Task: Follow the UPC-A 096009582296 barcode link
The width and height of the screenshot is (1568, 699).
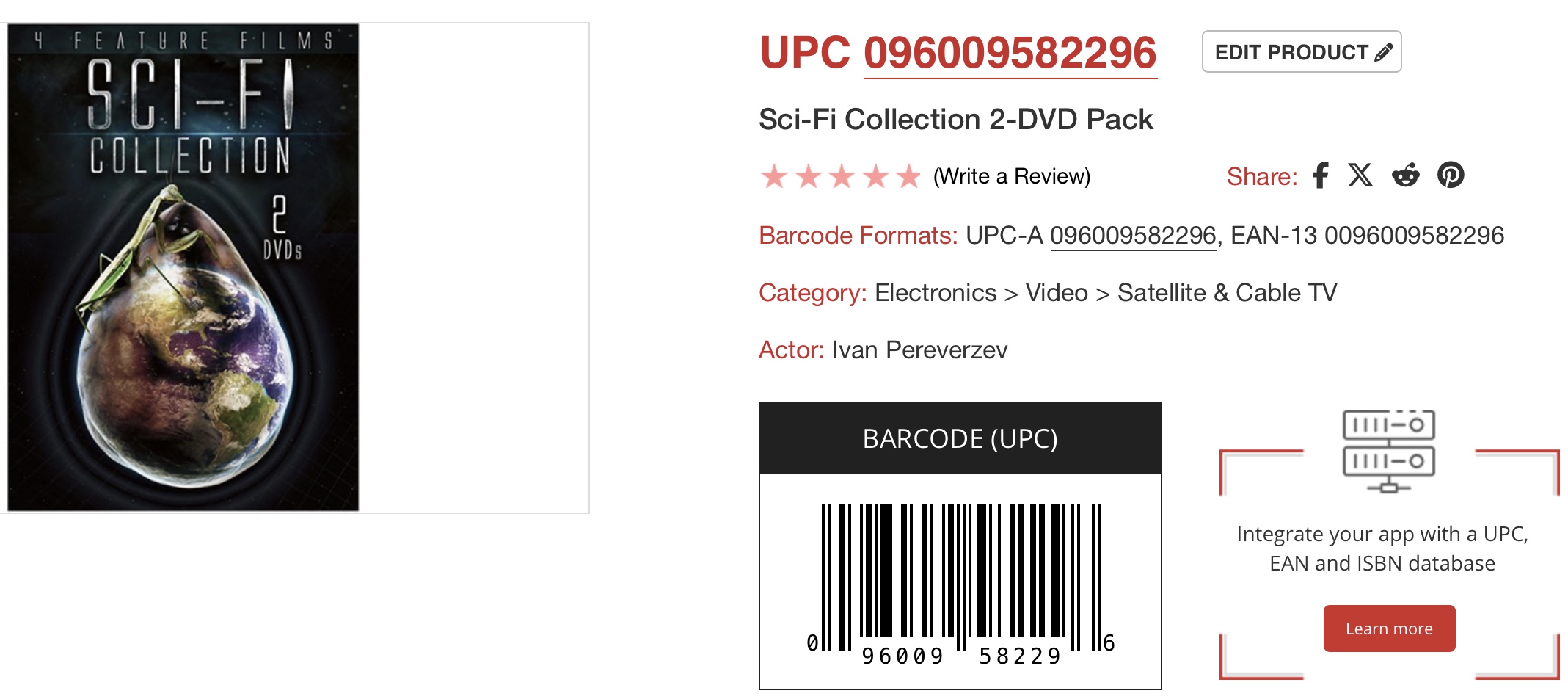Action: point(1133,236)
